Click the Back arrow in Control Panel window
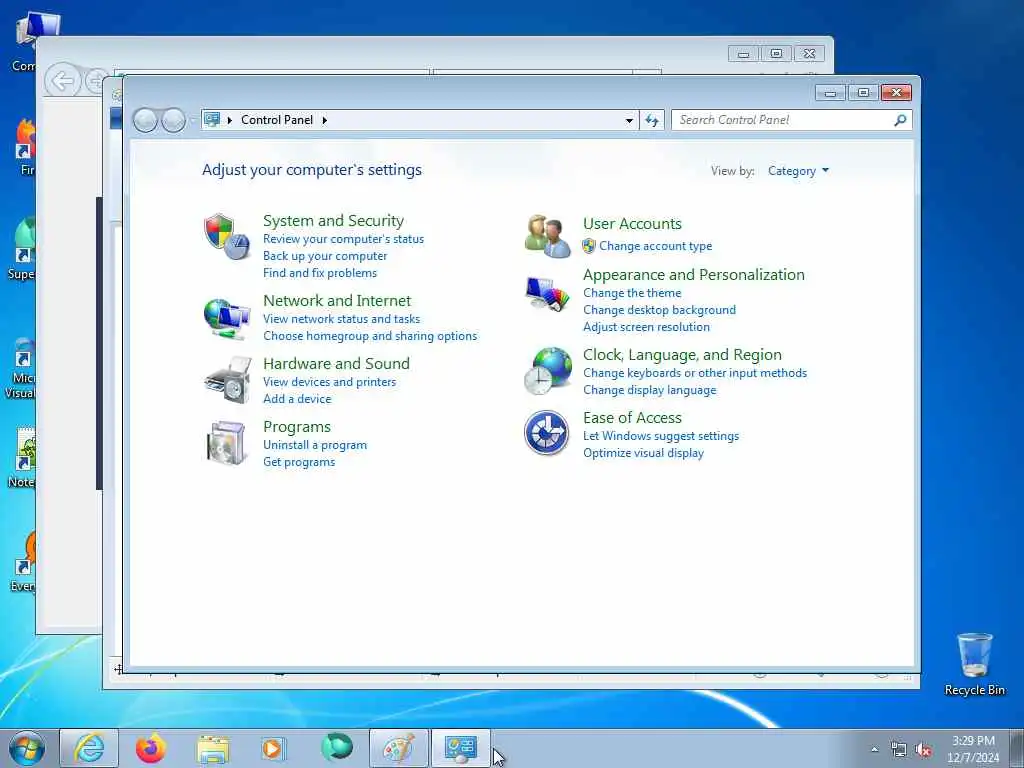 tap(145, 120)
